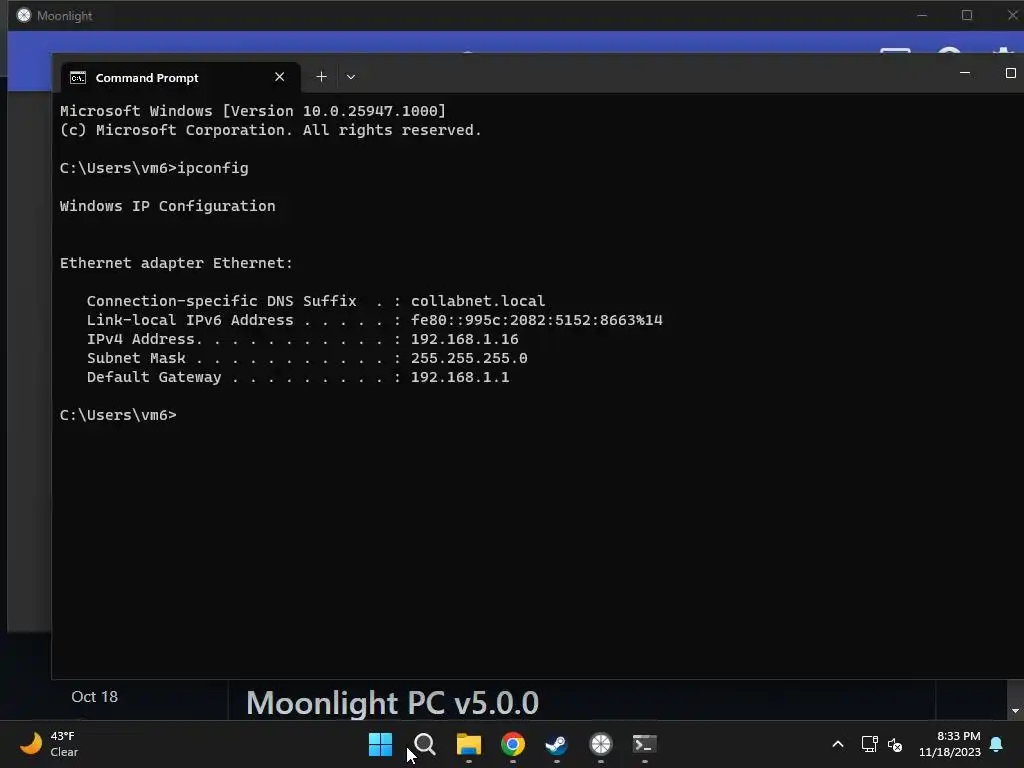Open notifications bell icon
The height and width of the screenshot is (768, 1024).
click(997, 744)
